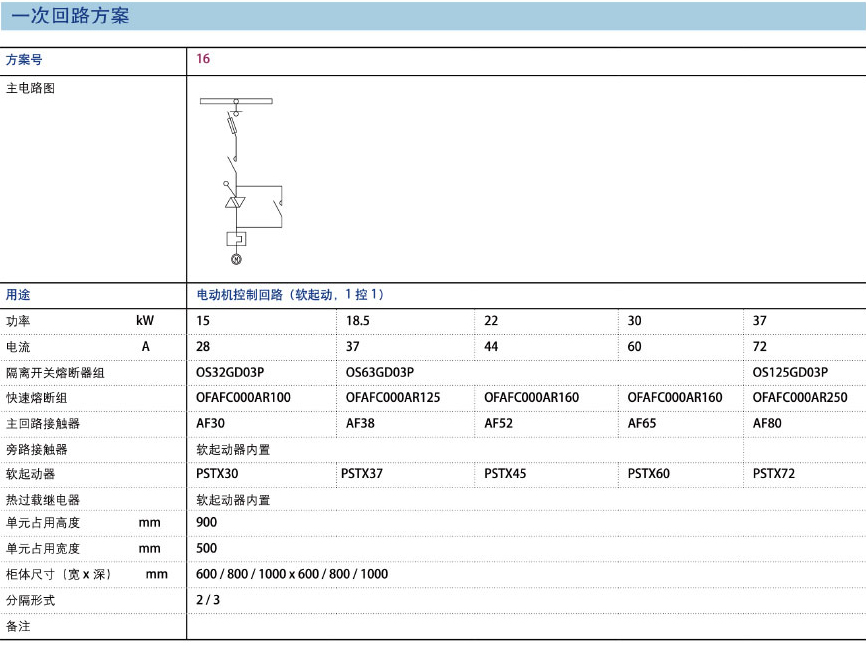Image resolution: width=866 pixels, height=646 pixels.
Task: Click the main circuit diagram drawing
Action: point(241,181)
